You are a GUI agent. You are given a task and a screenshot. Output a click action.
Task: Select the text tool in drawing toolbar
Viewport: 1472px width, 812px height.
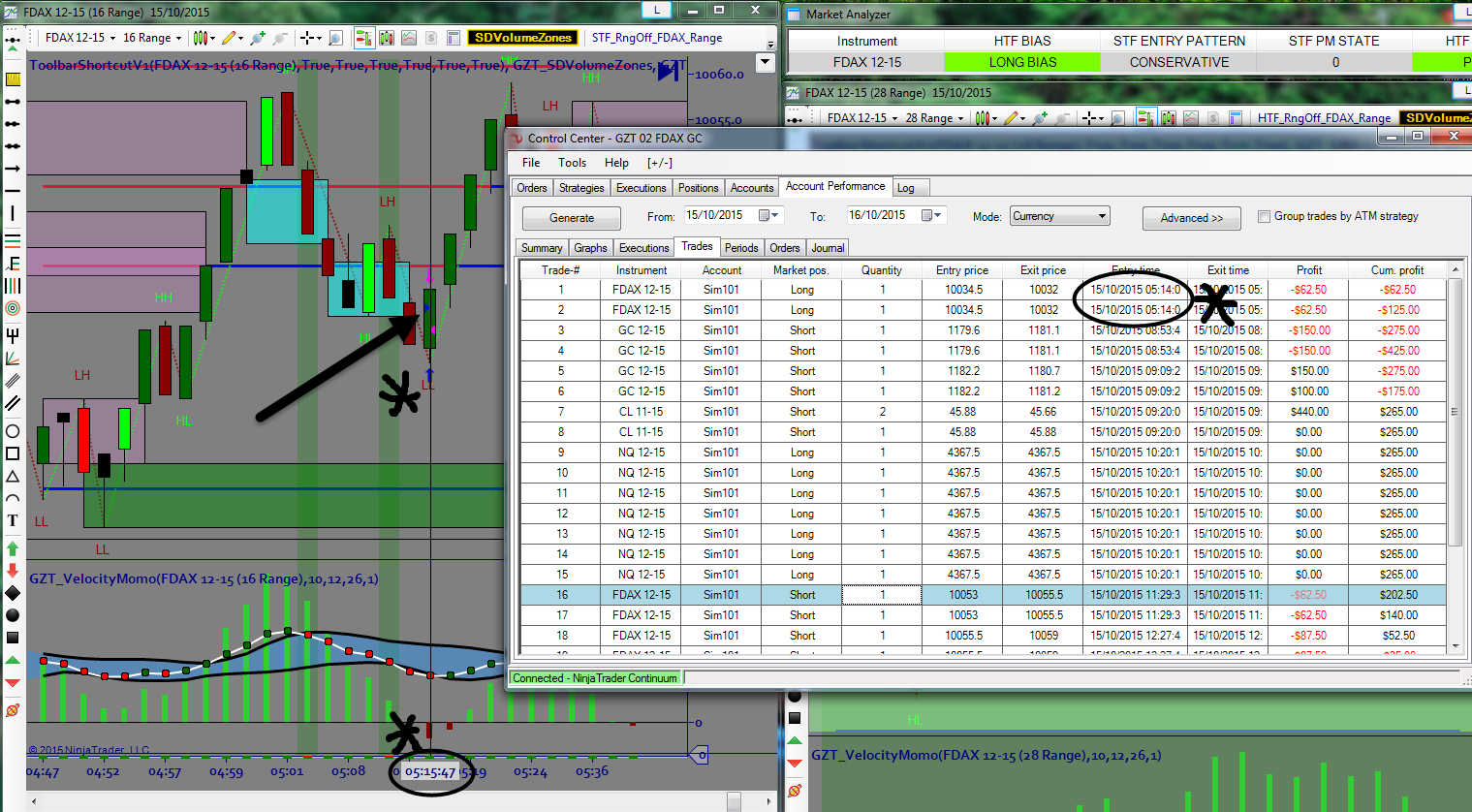point(13,520)
